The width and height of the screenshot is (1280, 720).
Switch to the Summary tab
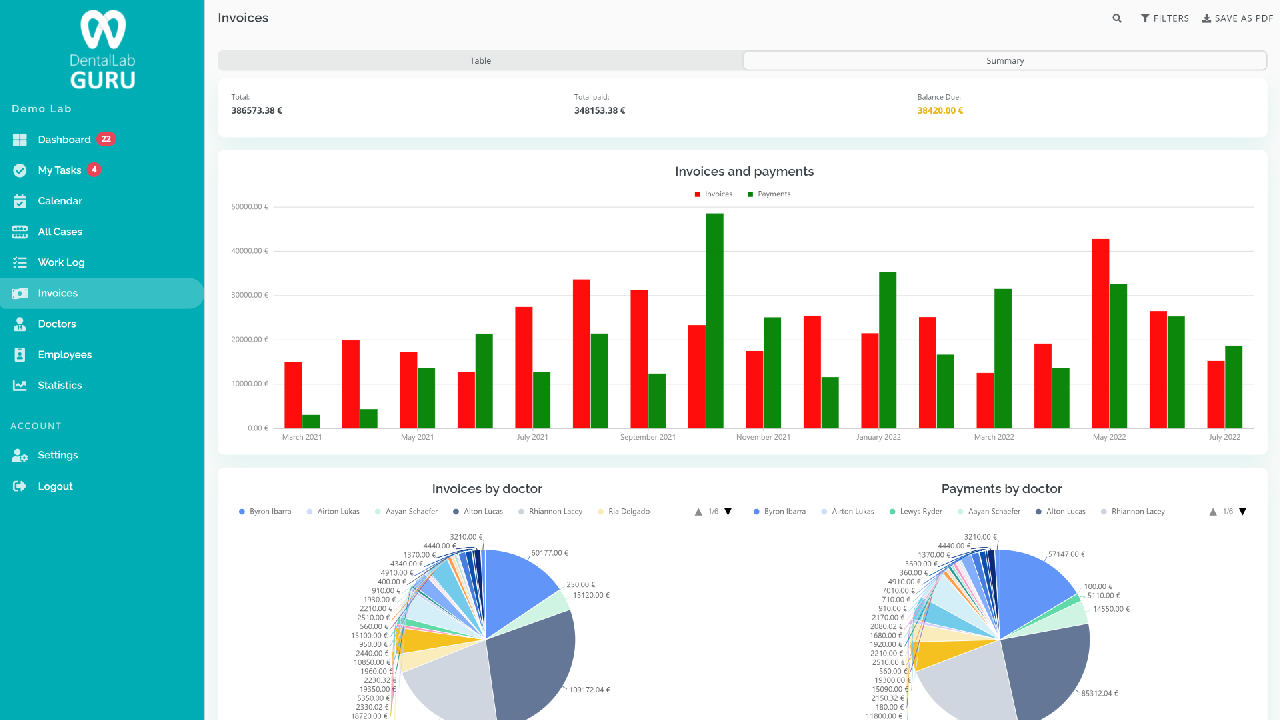pos(1005,61)
